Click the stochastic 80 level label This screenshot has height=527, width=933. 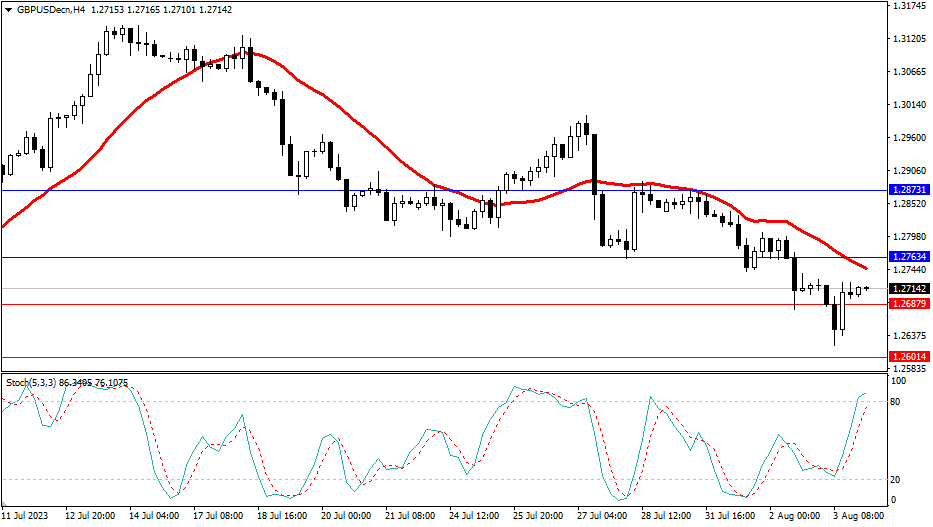coord(897,401)
